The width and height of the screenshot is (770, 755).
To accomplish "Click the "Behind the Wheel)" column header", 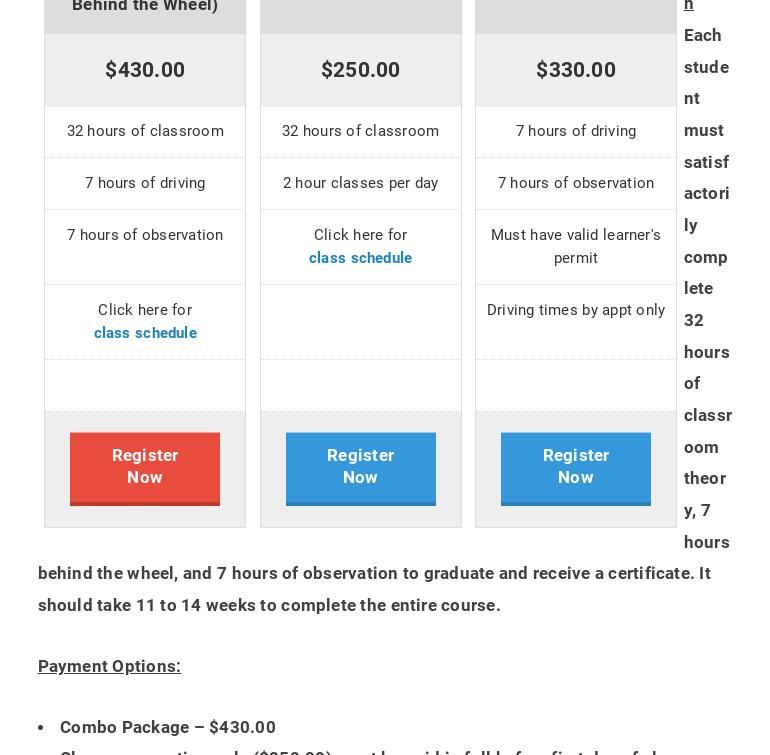I will (x=145, y=7).
